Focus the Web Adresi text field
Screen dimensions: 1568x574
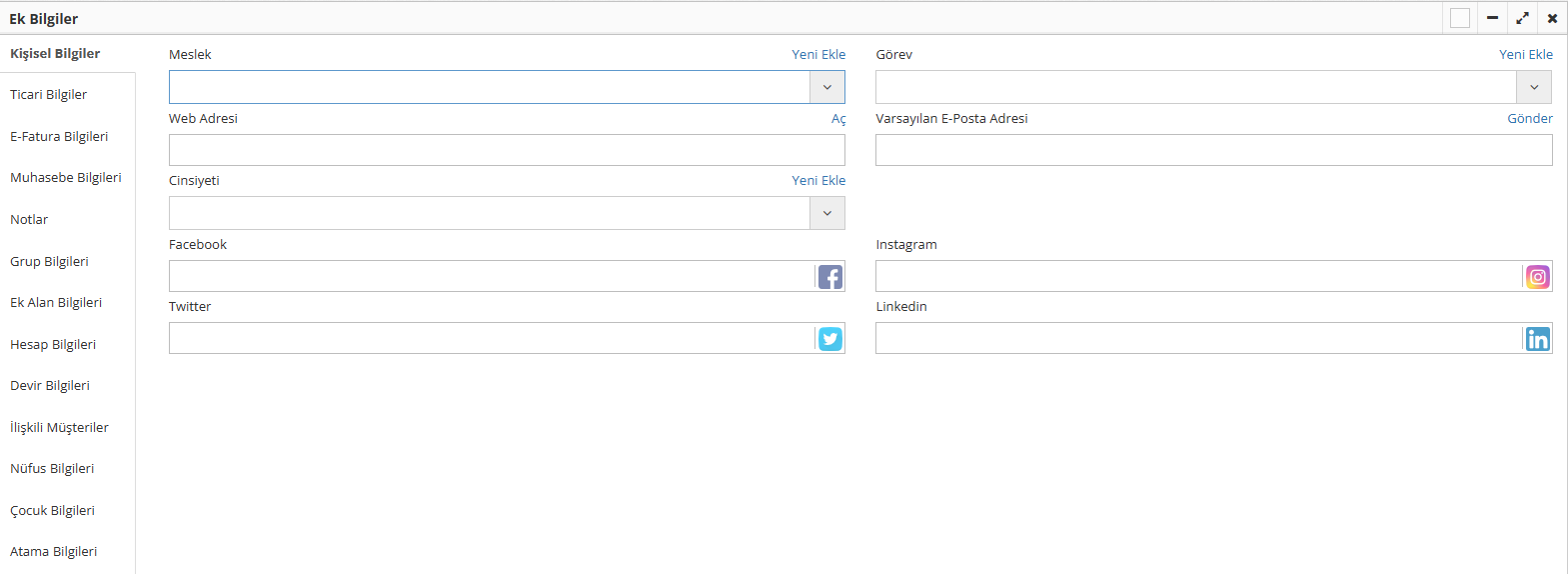[x=507, y=150]
